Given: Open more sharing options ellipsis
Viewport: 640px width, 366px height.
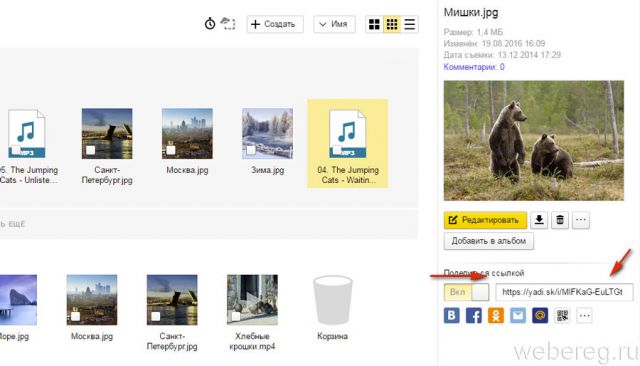Looking at the screenshot, I should click(584, 315).
